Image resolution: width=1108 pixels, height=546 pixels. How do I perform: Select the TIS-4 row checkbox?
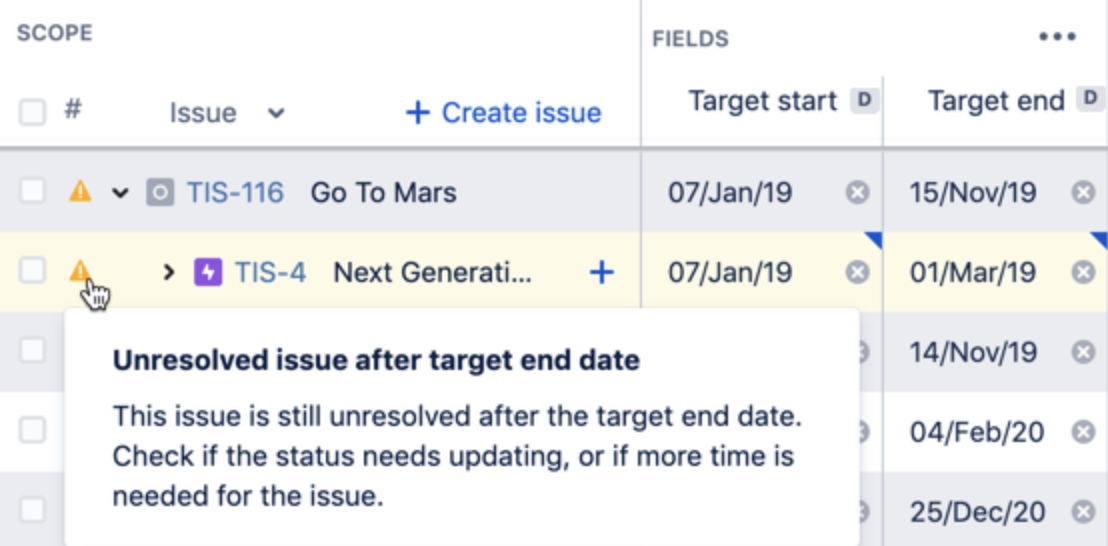point(33,271)
